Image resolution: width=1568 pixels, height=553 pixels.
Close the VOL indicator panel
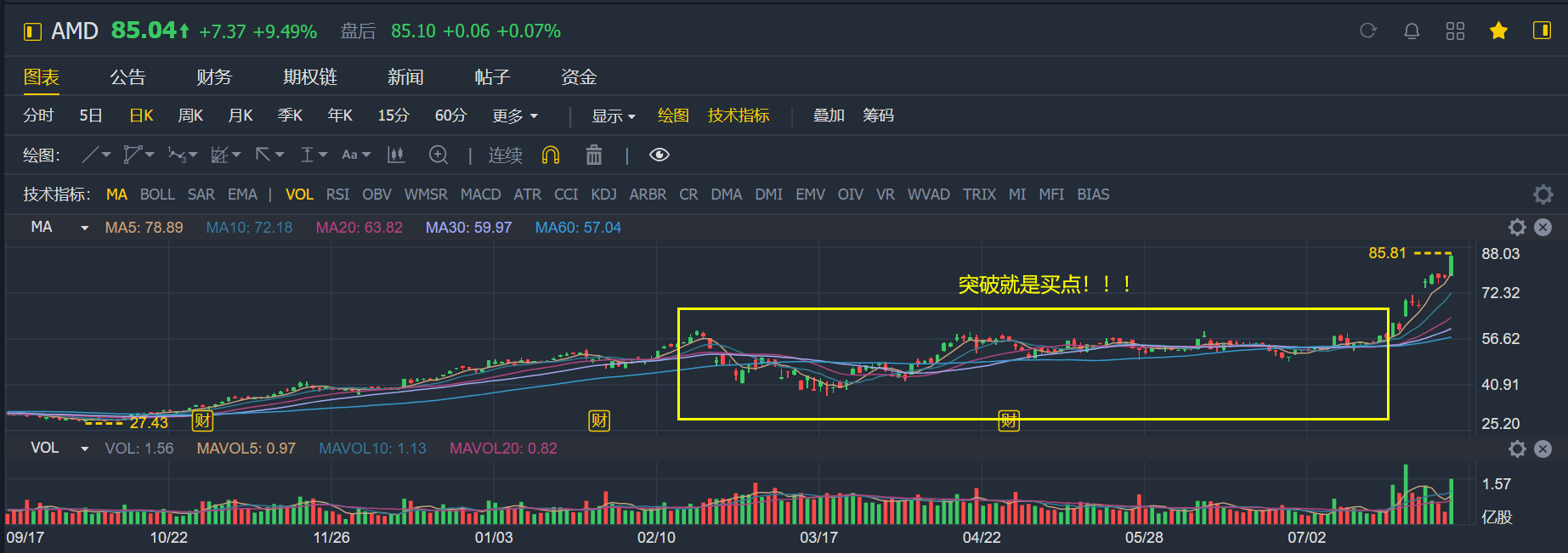(x=1543, y=449)
